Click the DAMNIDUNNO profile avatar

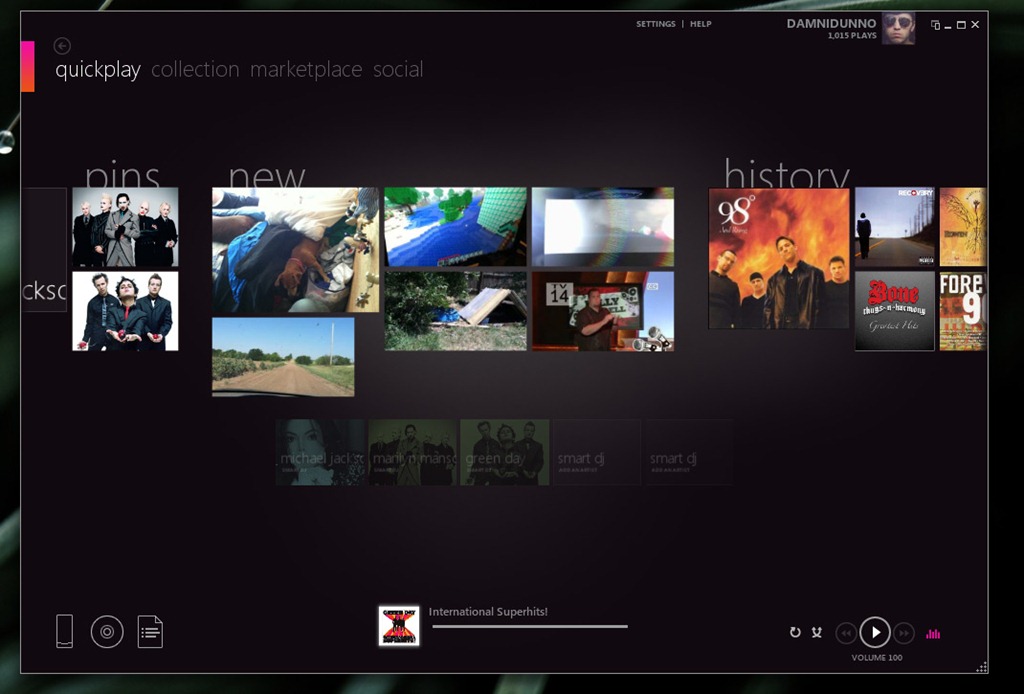click(898, 29)
